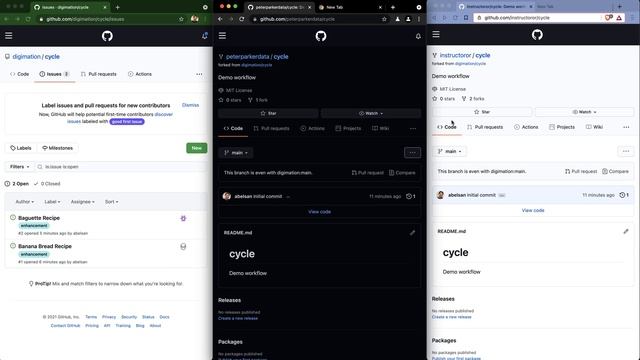Open new tab in left browser window

(x=118, y=7)
